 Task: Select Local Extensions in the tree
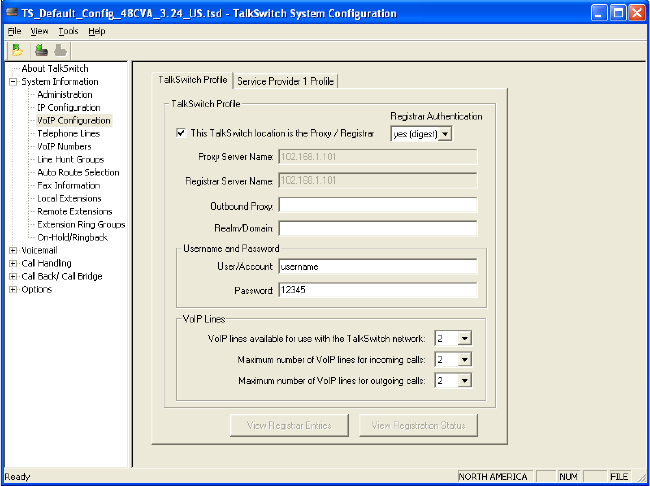coord(69,199)
